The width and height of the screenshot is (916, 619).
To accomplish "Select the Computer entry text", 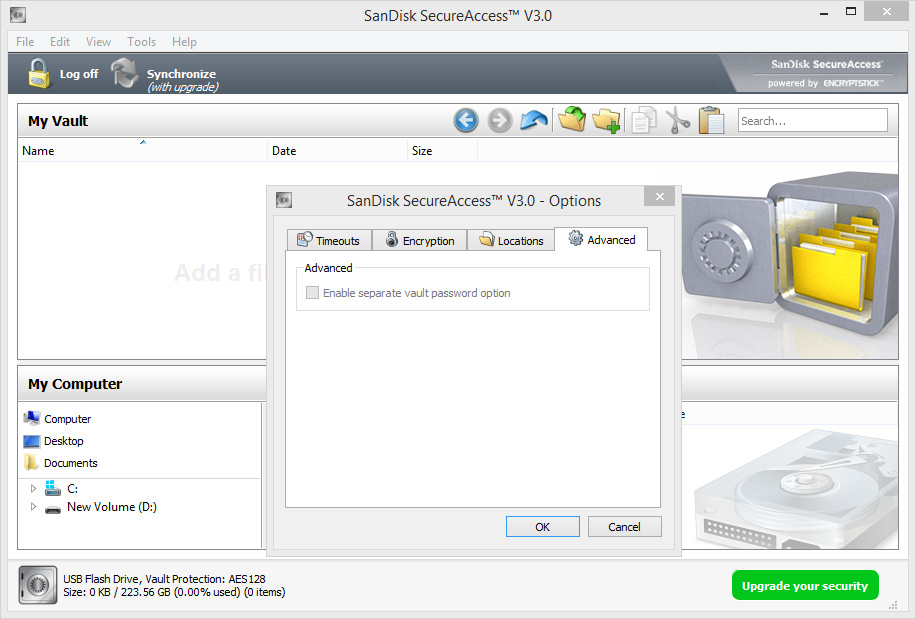I will point(68,419).
